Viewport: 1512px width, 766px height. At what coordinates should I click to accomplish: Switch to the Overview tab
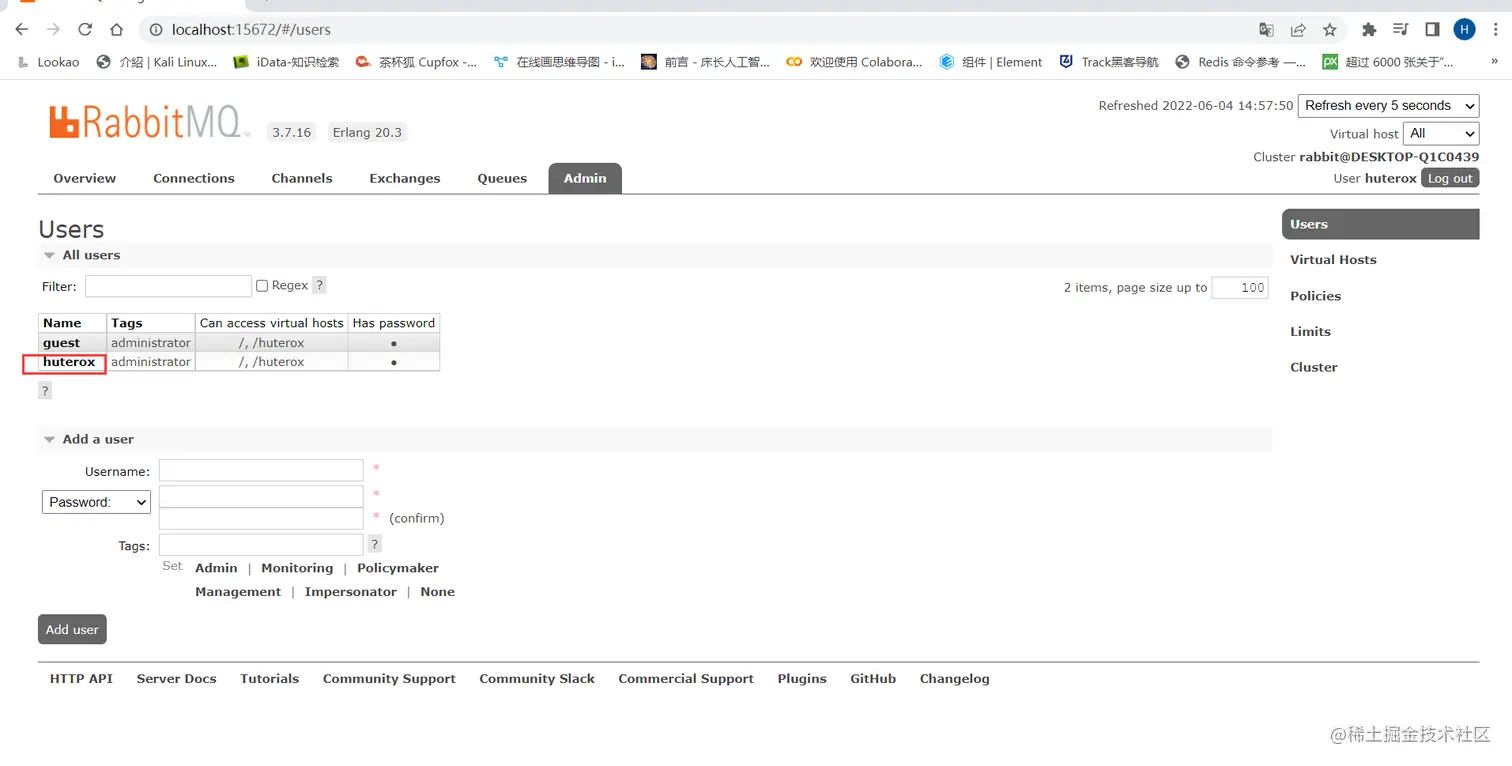tap(85, 178)
